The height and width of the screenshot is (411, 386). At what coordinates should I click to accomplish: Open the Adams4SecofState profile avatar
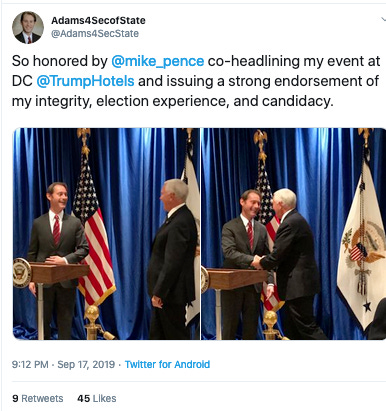[28, 28]
